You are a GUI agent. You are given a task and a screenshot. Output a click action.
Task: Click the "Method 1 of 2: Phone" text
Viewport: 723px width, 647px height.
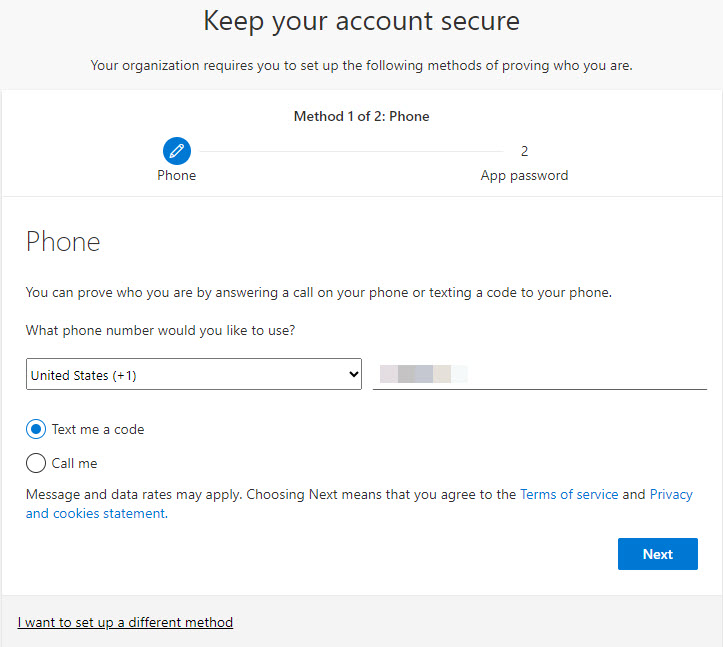(x=361, y=116)
